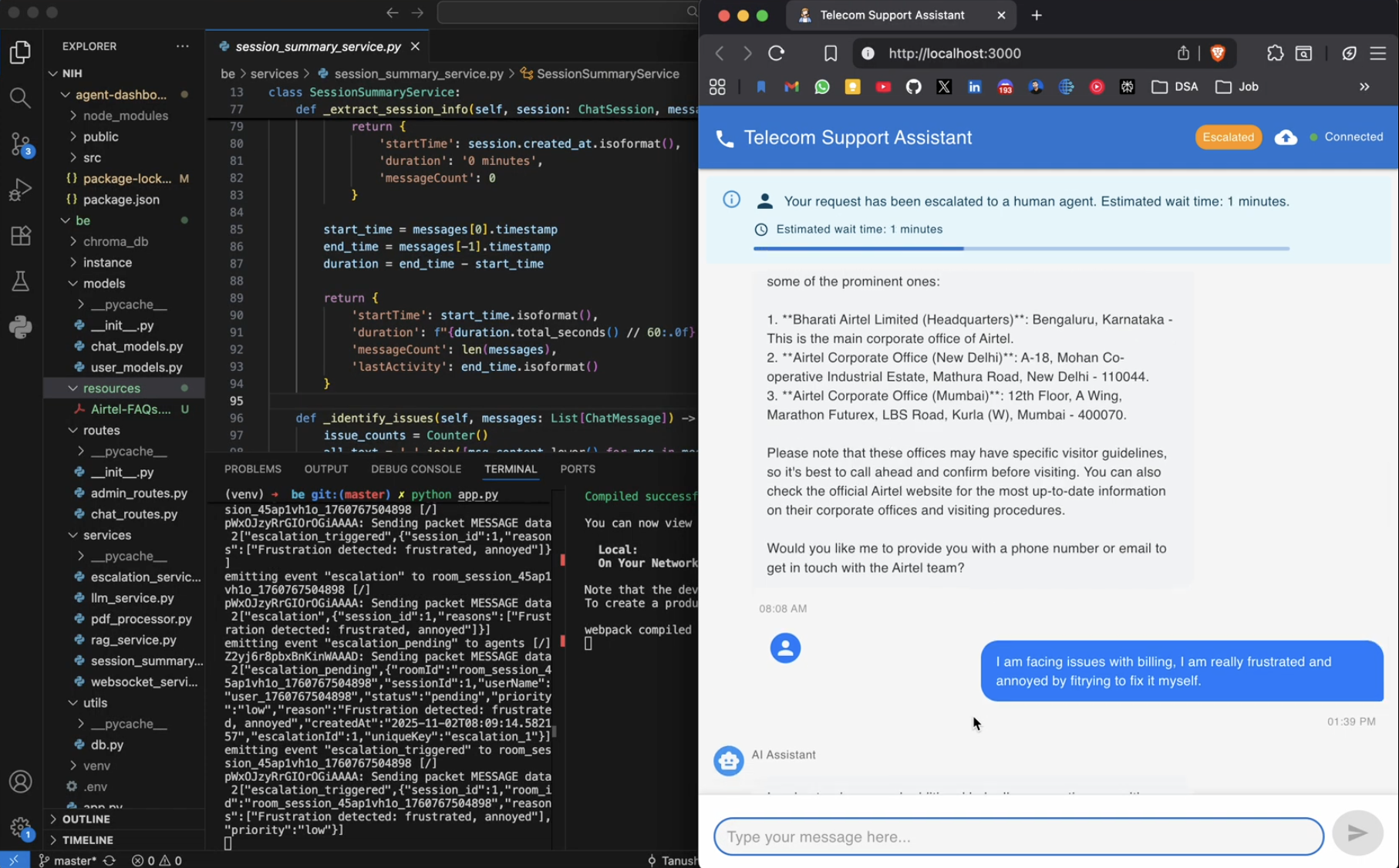Open the Accounts icon in VS Code
Image resolution: width=1399 pixels, height=868 pixels.
pos(21,782)
